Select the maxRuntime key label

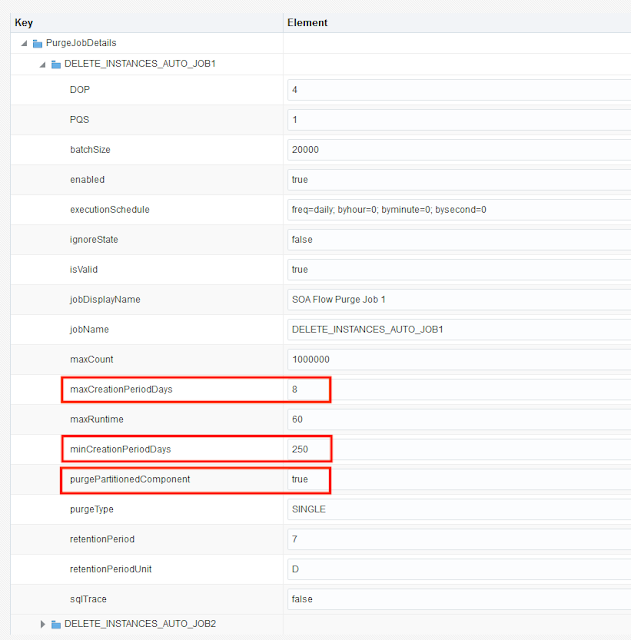tap(97, 419)
